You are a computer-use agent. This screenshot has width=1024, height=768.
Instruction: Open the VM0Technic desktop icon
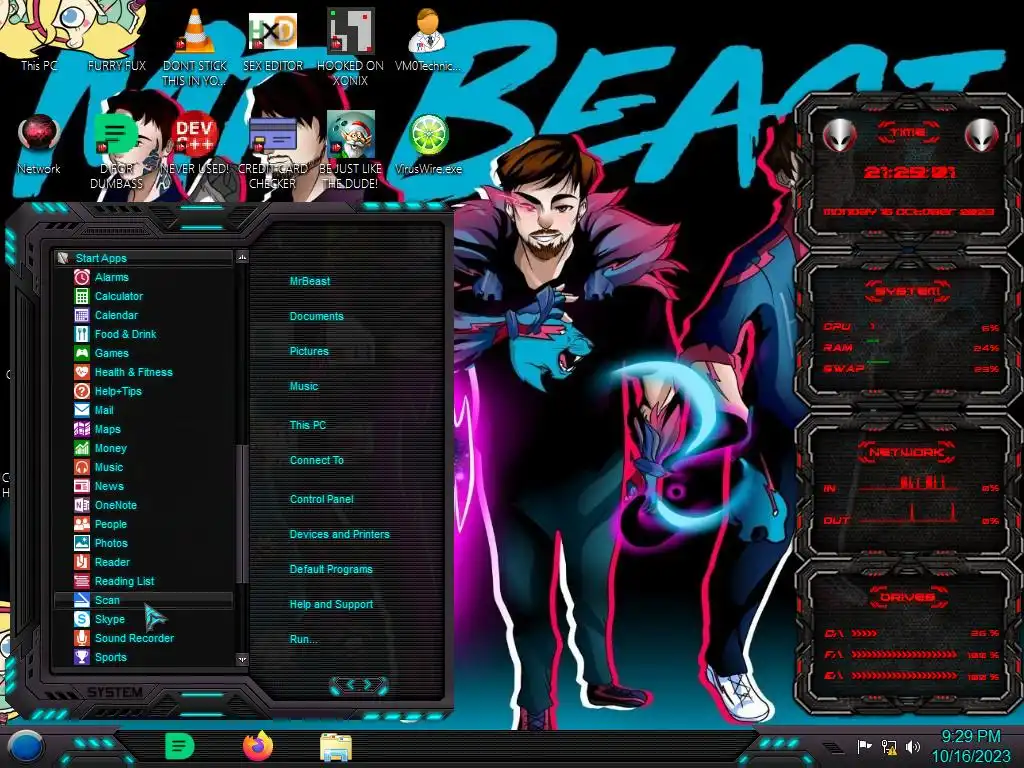428,39
